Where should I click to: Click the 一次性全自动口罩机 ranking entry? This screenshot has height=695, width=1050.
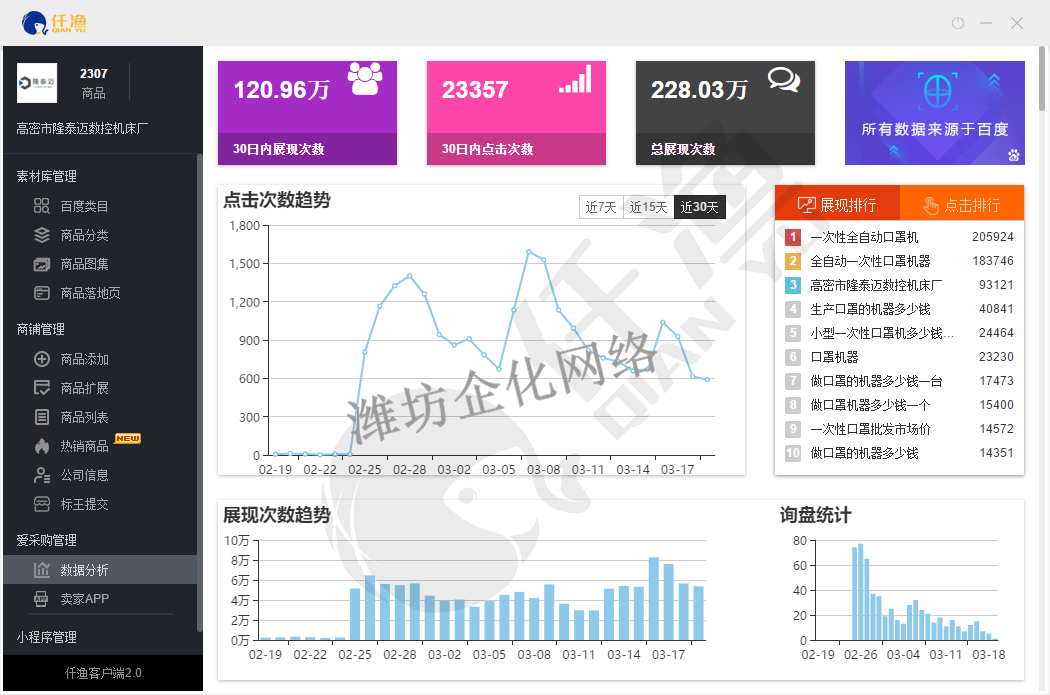click(863, 237)
